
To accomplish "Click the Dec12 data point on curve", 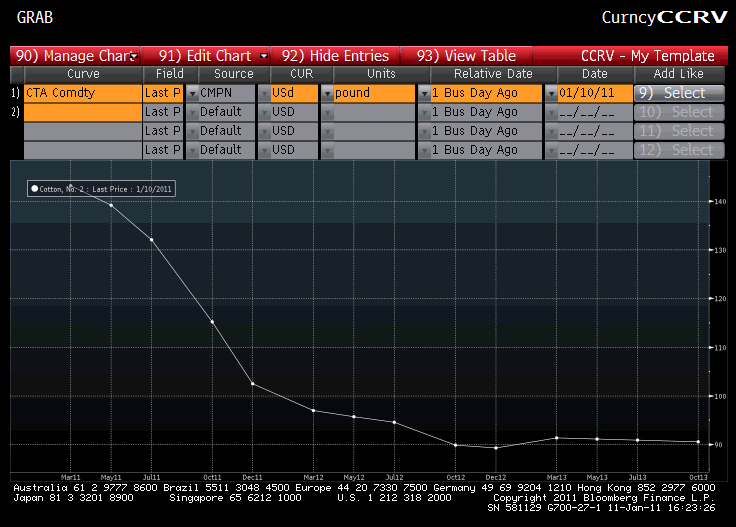I will pyautogui.click(x=496, y=448).
